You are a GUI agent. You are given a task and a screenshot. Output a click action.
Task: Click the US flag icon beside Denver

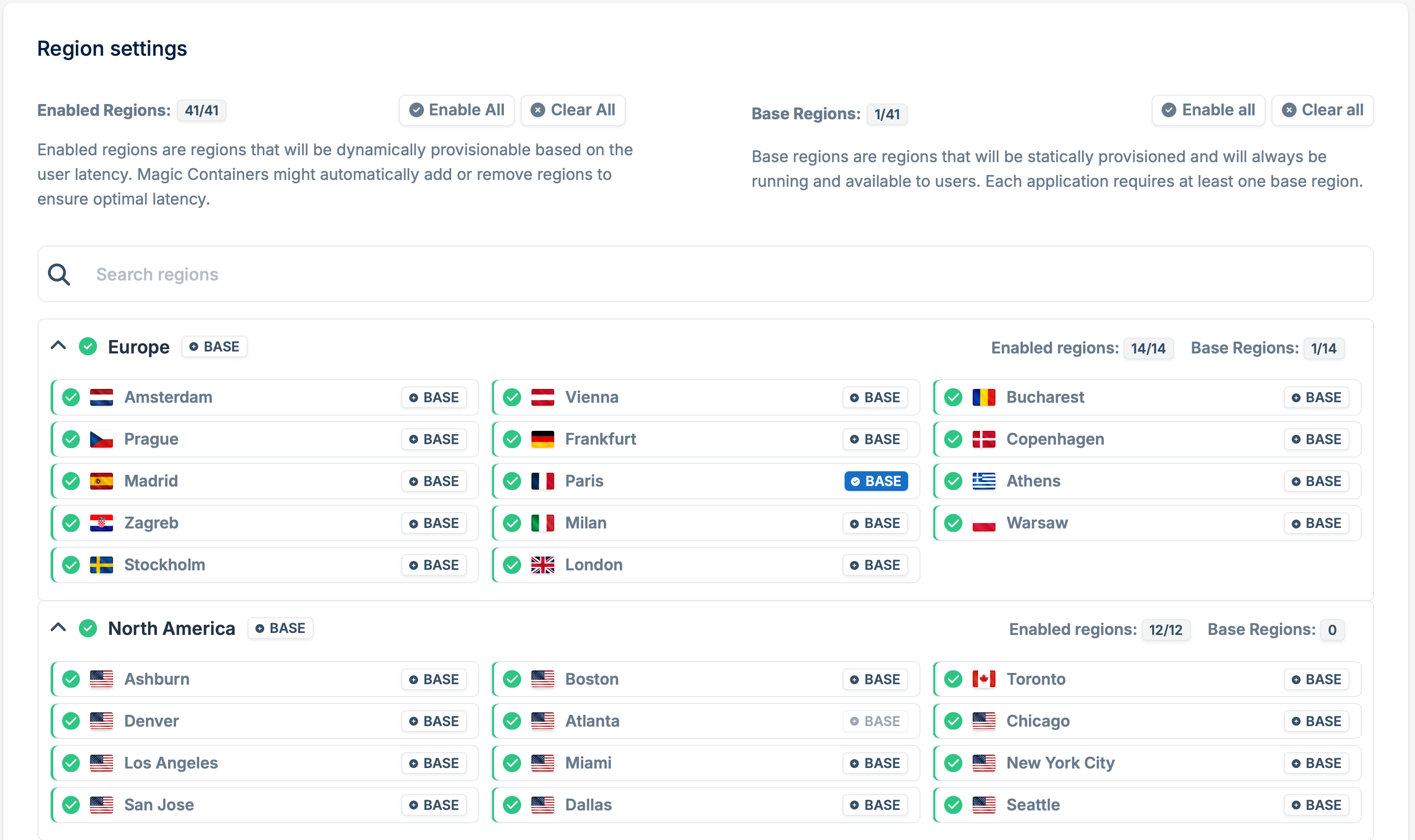point(101,721)
